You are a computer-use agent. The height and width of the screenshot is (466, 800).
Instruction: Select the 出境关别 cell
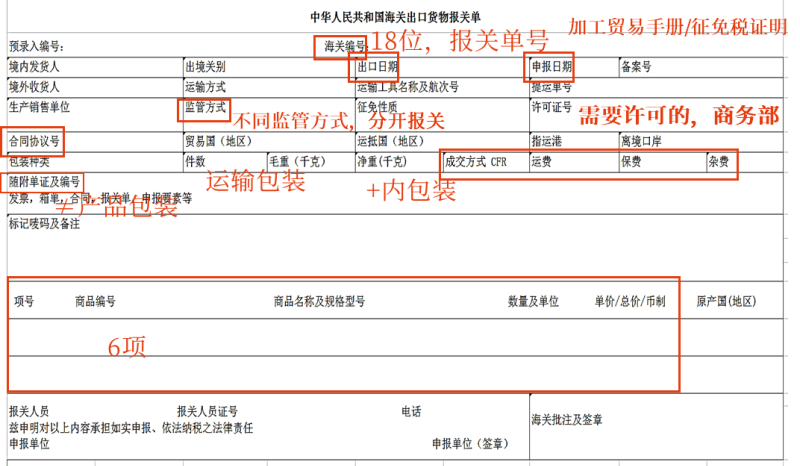coord(269,67)
